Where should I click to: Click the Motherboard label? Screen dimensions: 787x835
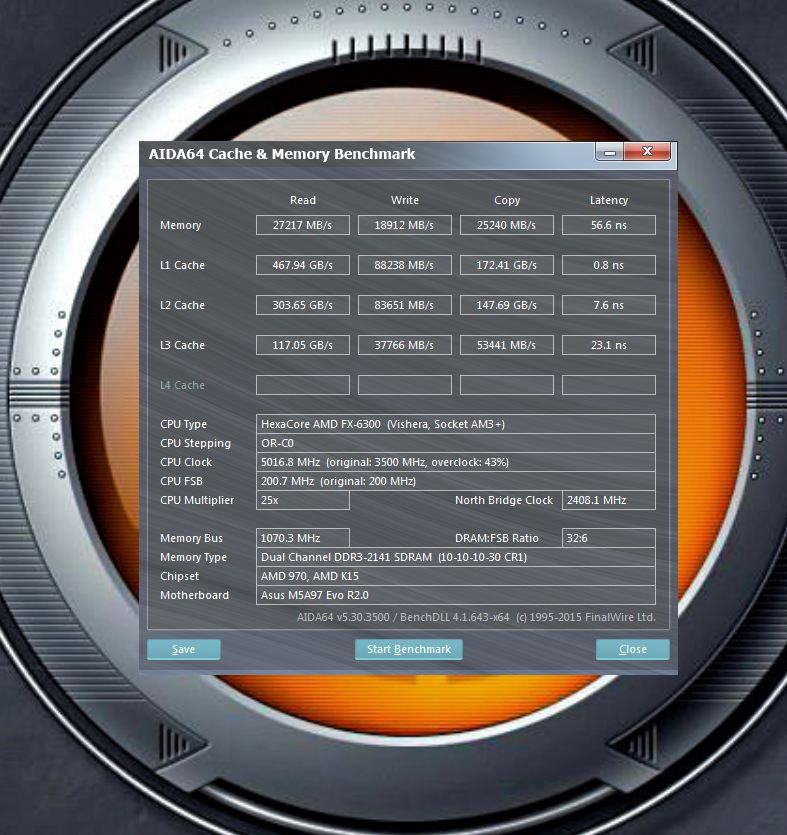pyautogui.click(x=194, y=595)
